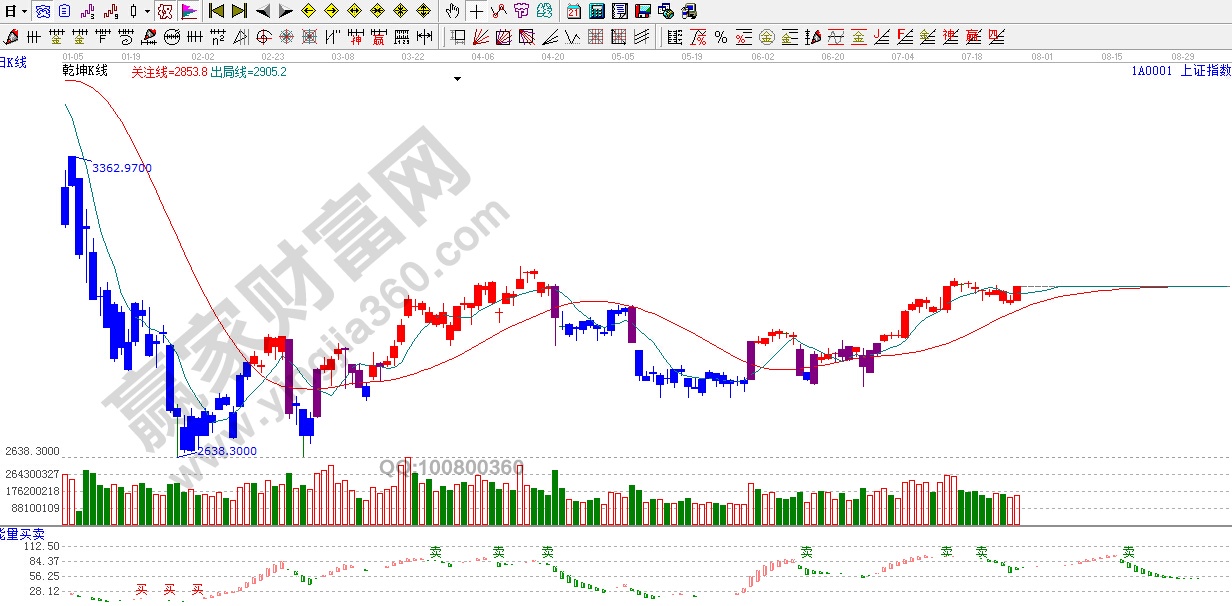Open the calculator tool
This screenshot has height=606, width=1232.
tap(596, 12)
